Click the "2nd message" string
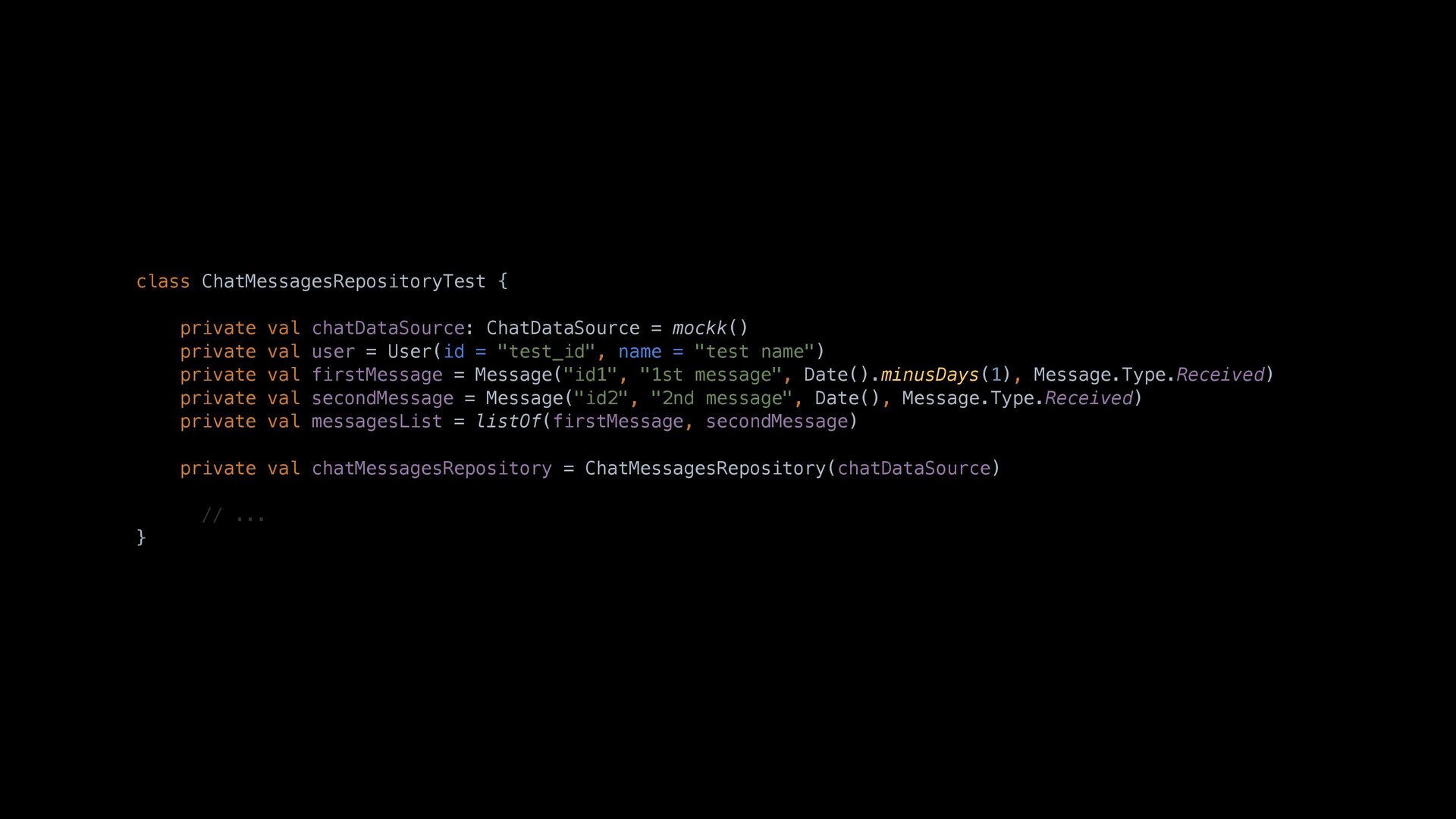 (x=721, y=399)
